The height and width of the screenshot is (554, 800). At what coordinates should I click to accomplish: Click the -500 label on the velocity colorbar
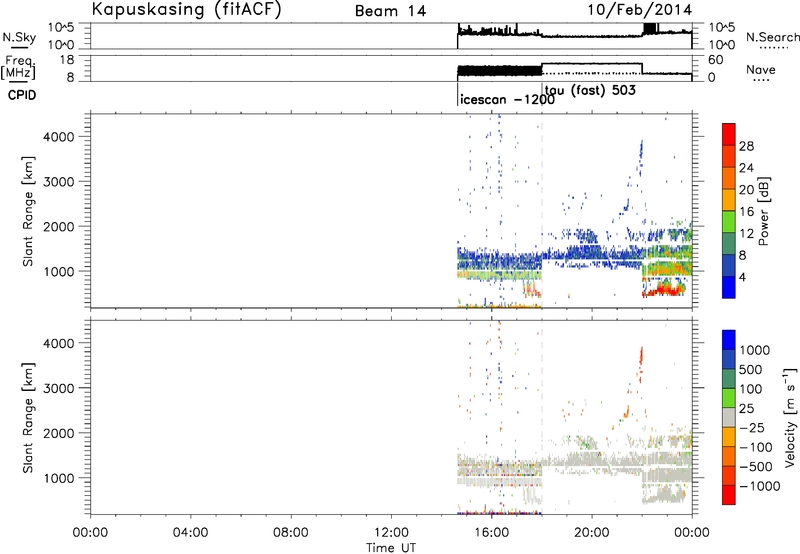click(756, 466)
